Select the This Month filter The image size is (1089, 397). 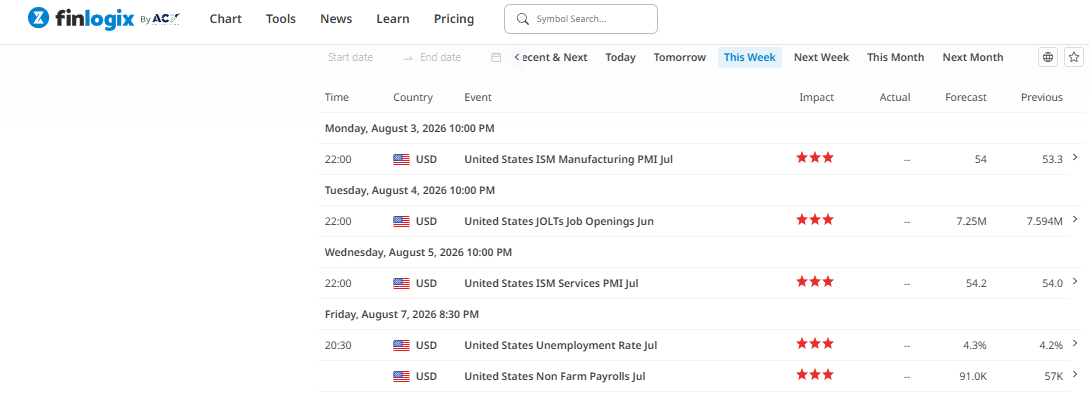(x=895, y=58)
